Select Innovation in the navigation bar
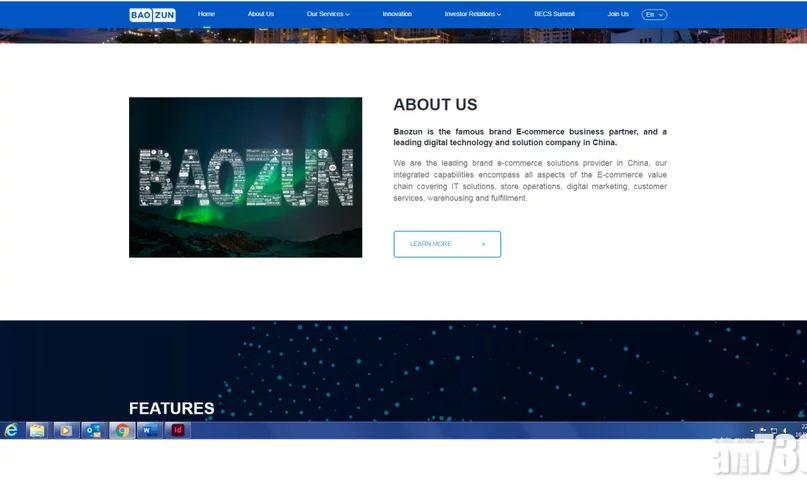The image size is (807, 484). (x=397, y=14)
